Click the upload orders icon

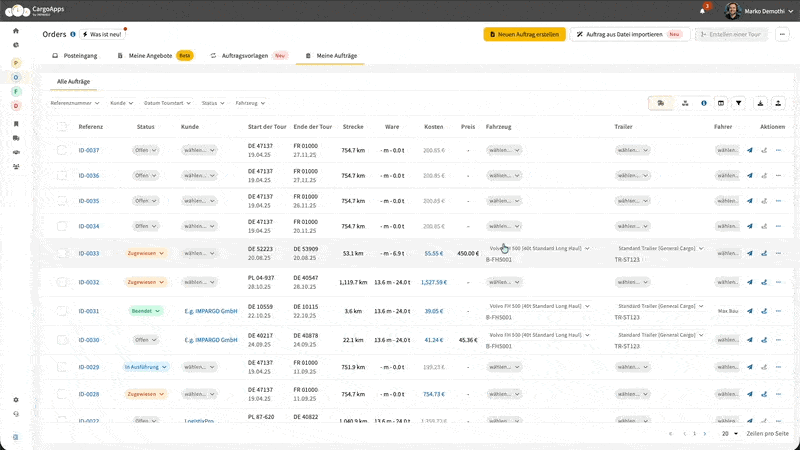778,103
